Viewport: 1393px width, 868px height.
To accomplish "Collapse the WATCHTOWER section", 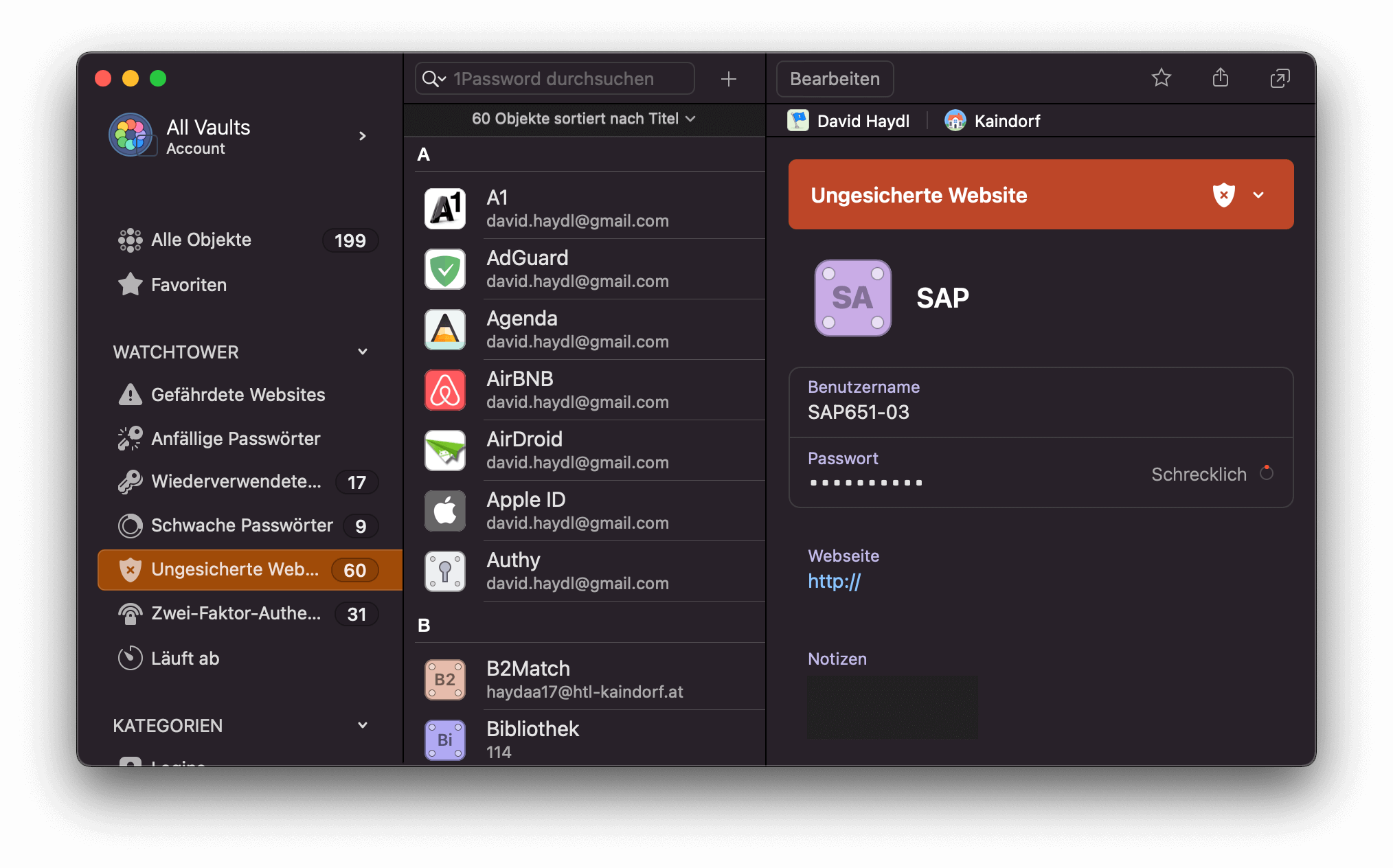I will click(x=363, y=352).
